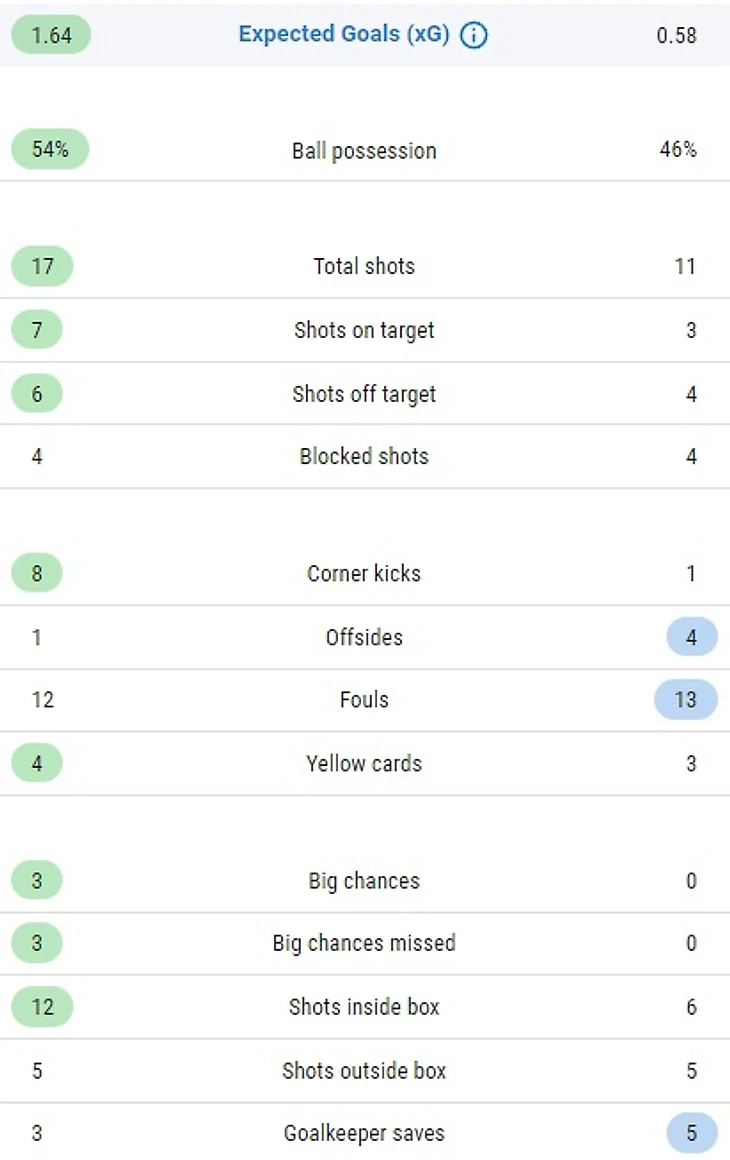The width and height of the screenshot is (730, 1160).
Task: Click the blue 13 fouls badge
Action: (x=685, y=699)
